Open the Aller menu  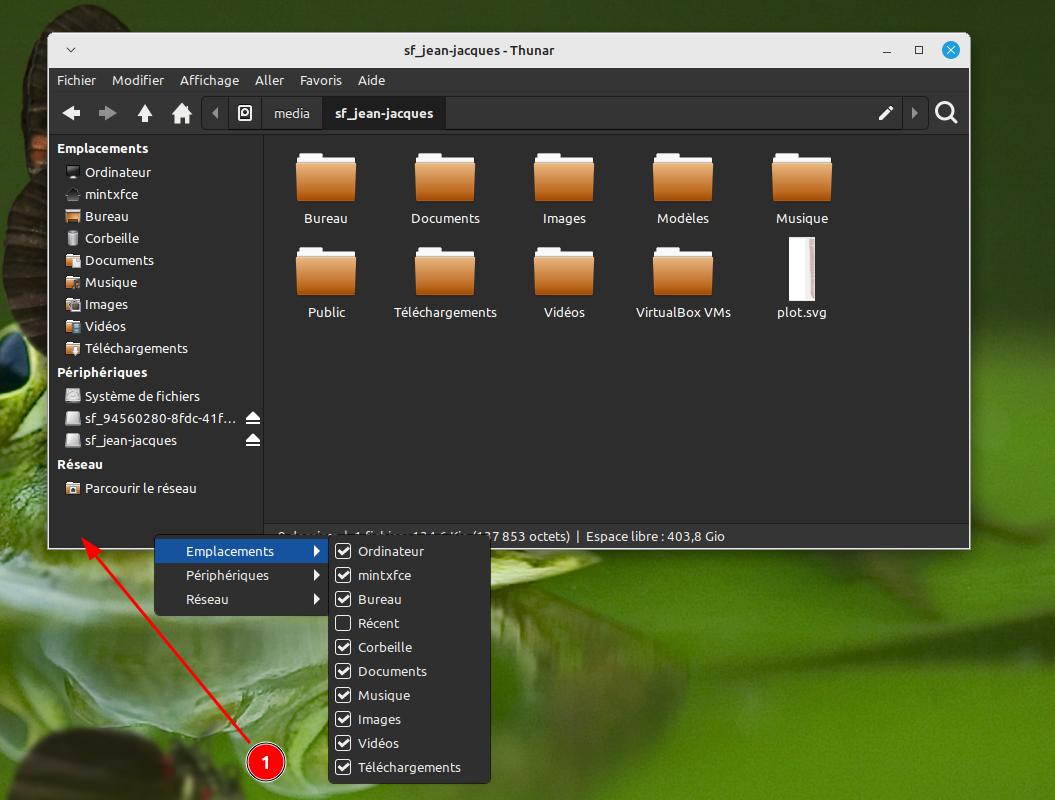pos(269,80)
